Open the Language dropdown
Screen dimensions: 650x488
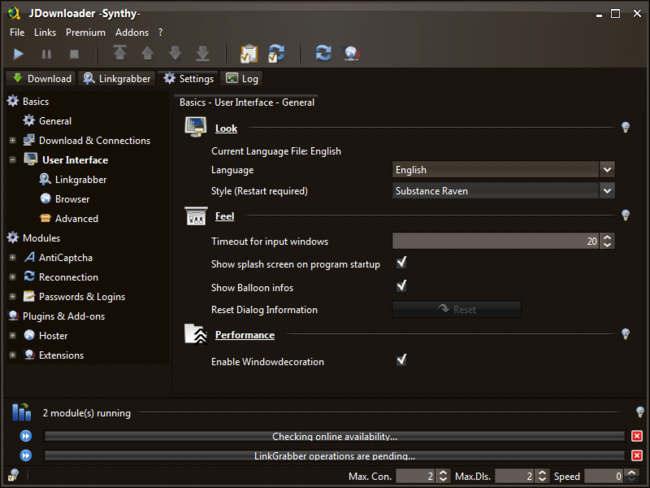[607, 170]
